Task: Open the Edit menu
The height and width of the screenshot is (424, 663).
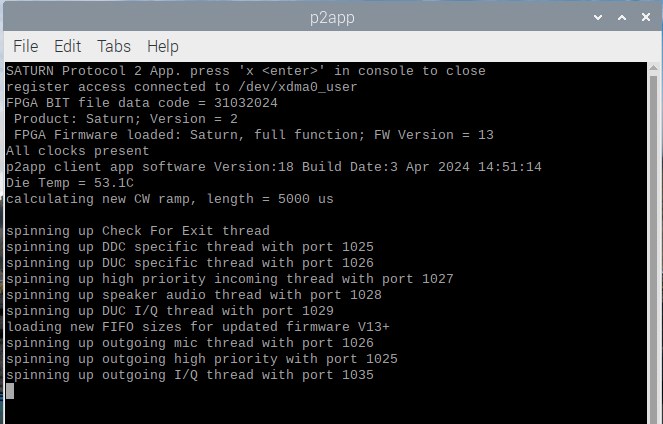Action: [67, 46]
